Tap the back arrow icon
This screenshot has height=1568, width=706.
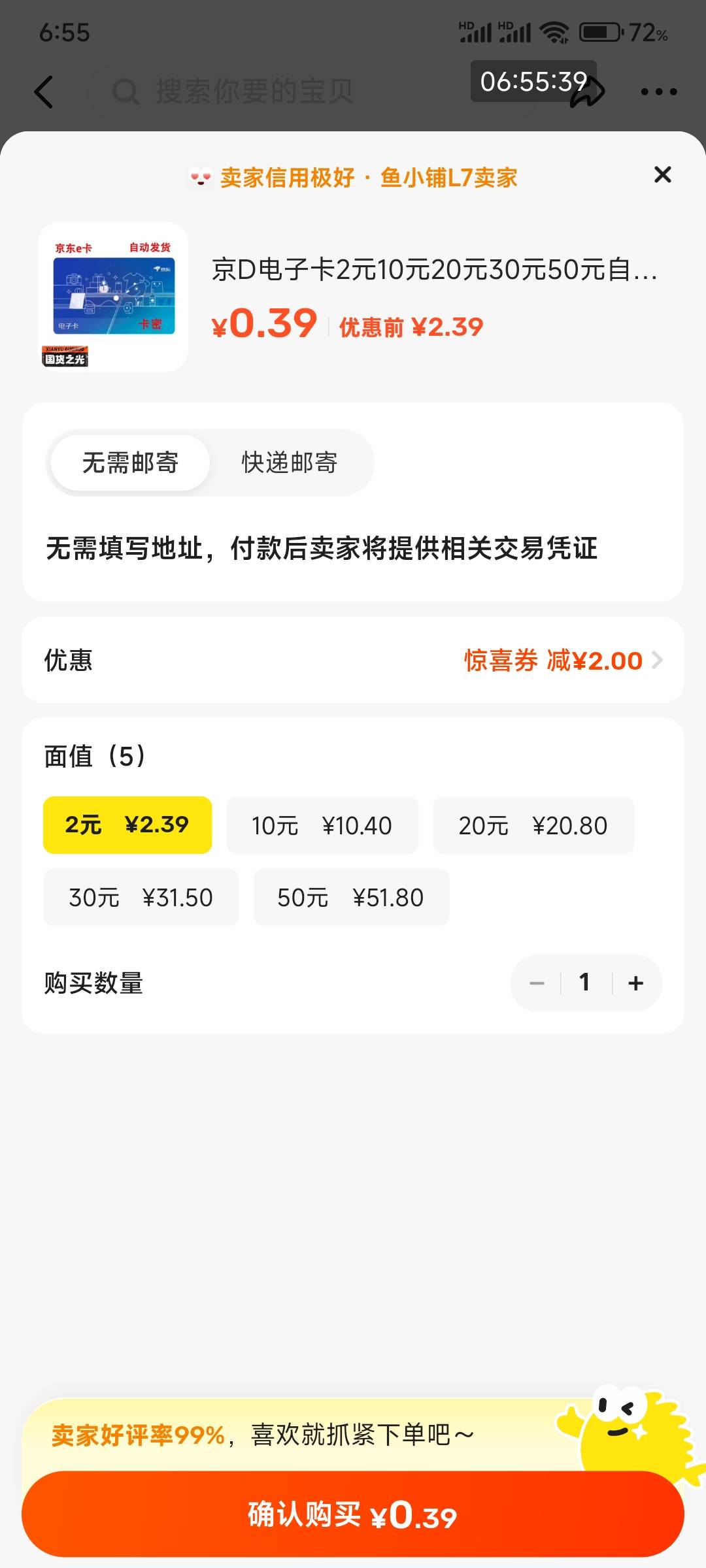44,91
